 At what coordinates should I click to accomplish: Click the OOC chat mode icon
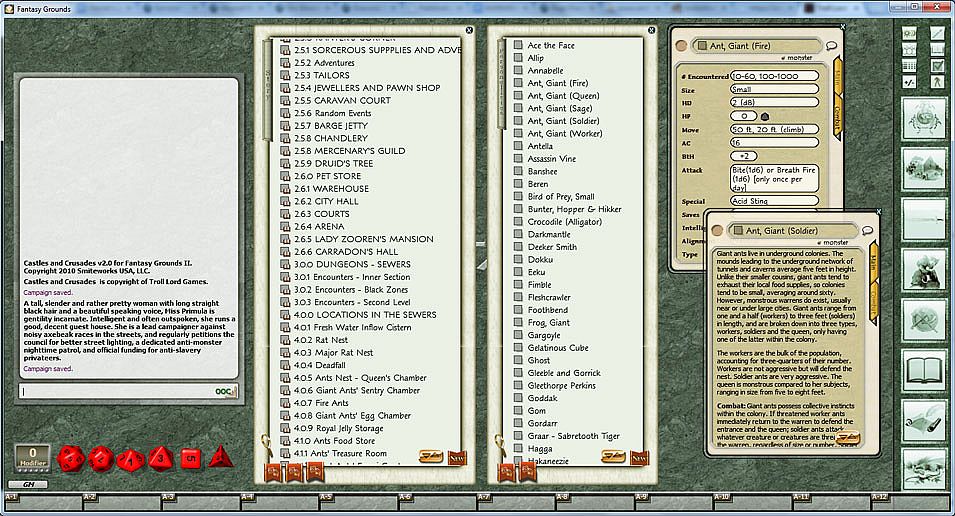[x=226, y=391]
